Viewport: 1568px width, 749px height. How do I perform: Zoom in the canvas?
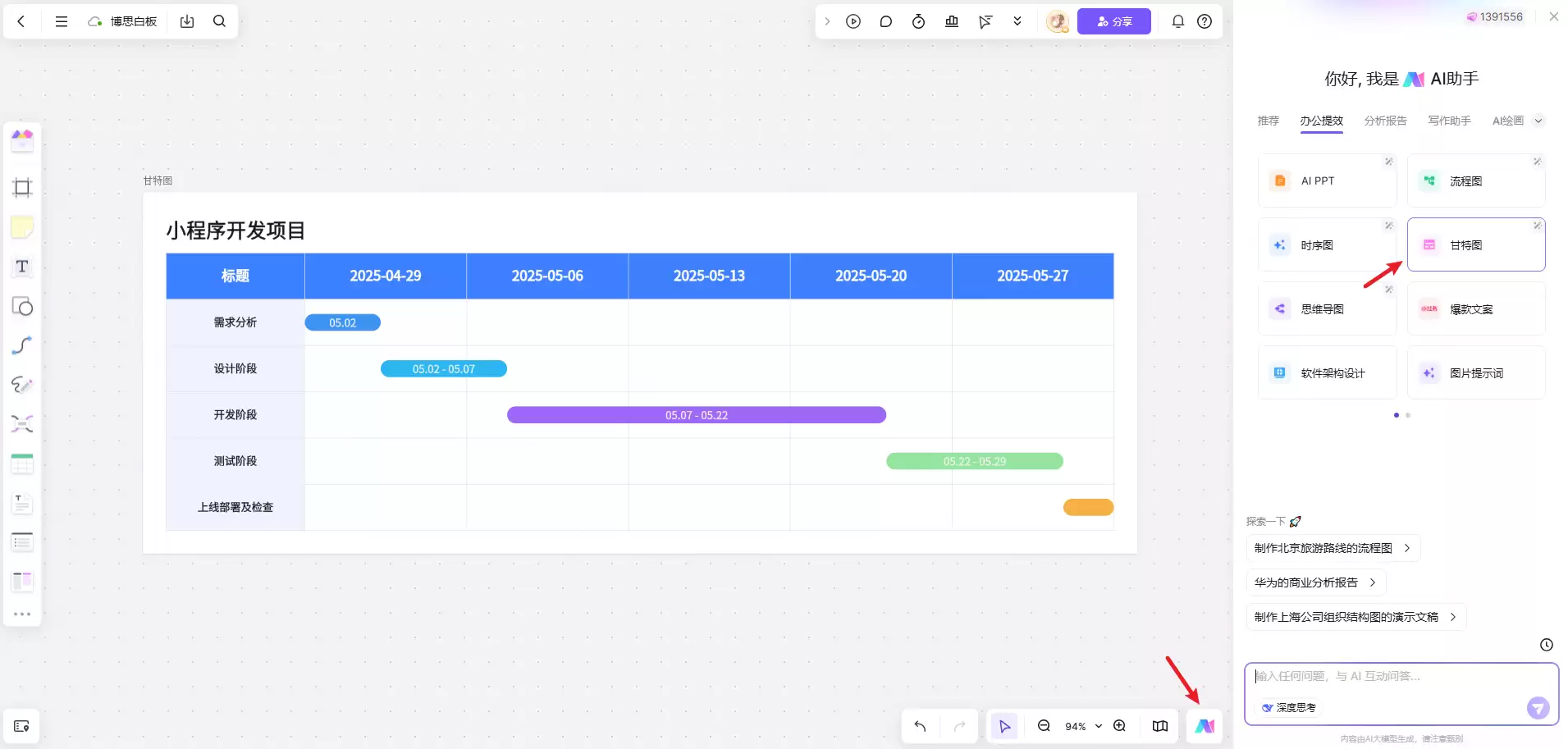[x=1119, y=726]
